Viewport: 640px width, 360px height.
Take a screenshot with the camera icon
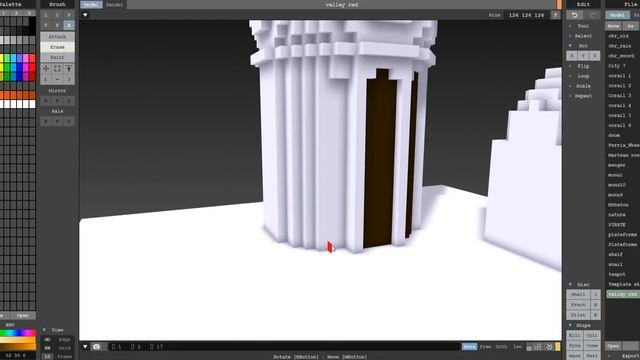96,347
